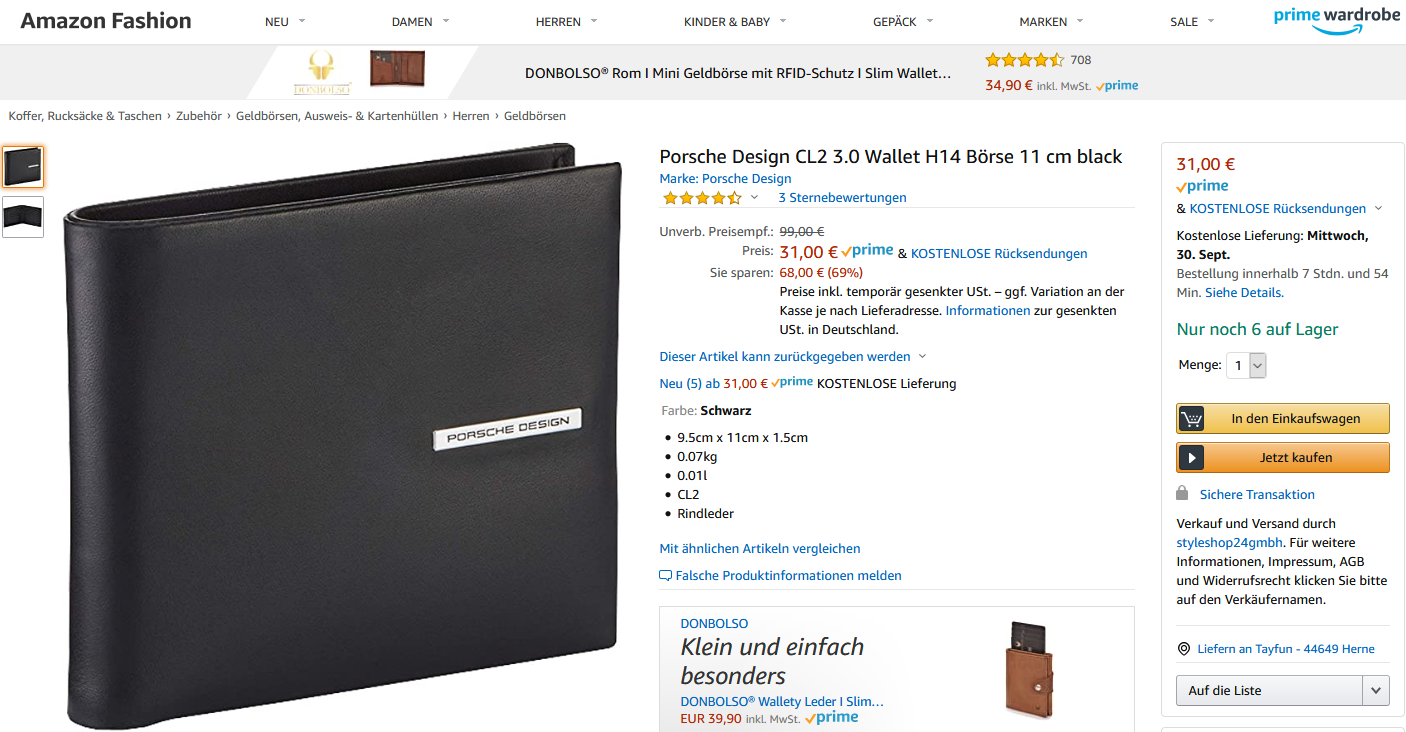Click the Amazon Fashion logo

106,21
